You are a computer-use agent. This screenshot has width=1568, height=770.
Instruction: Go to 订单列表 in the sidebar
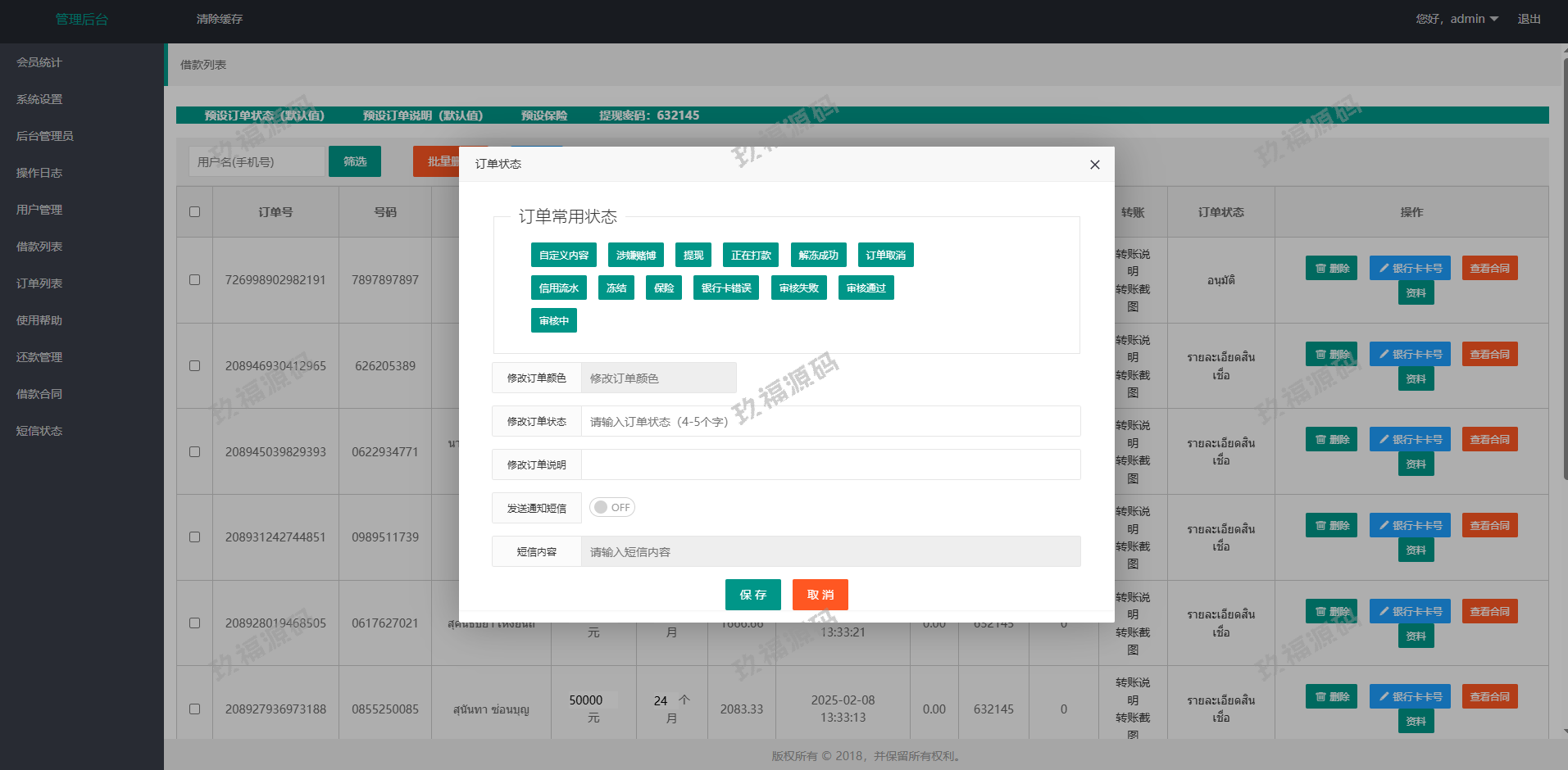click(x=39, y=283)
